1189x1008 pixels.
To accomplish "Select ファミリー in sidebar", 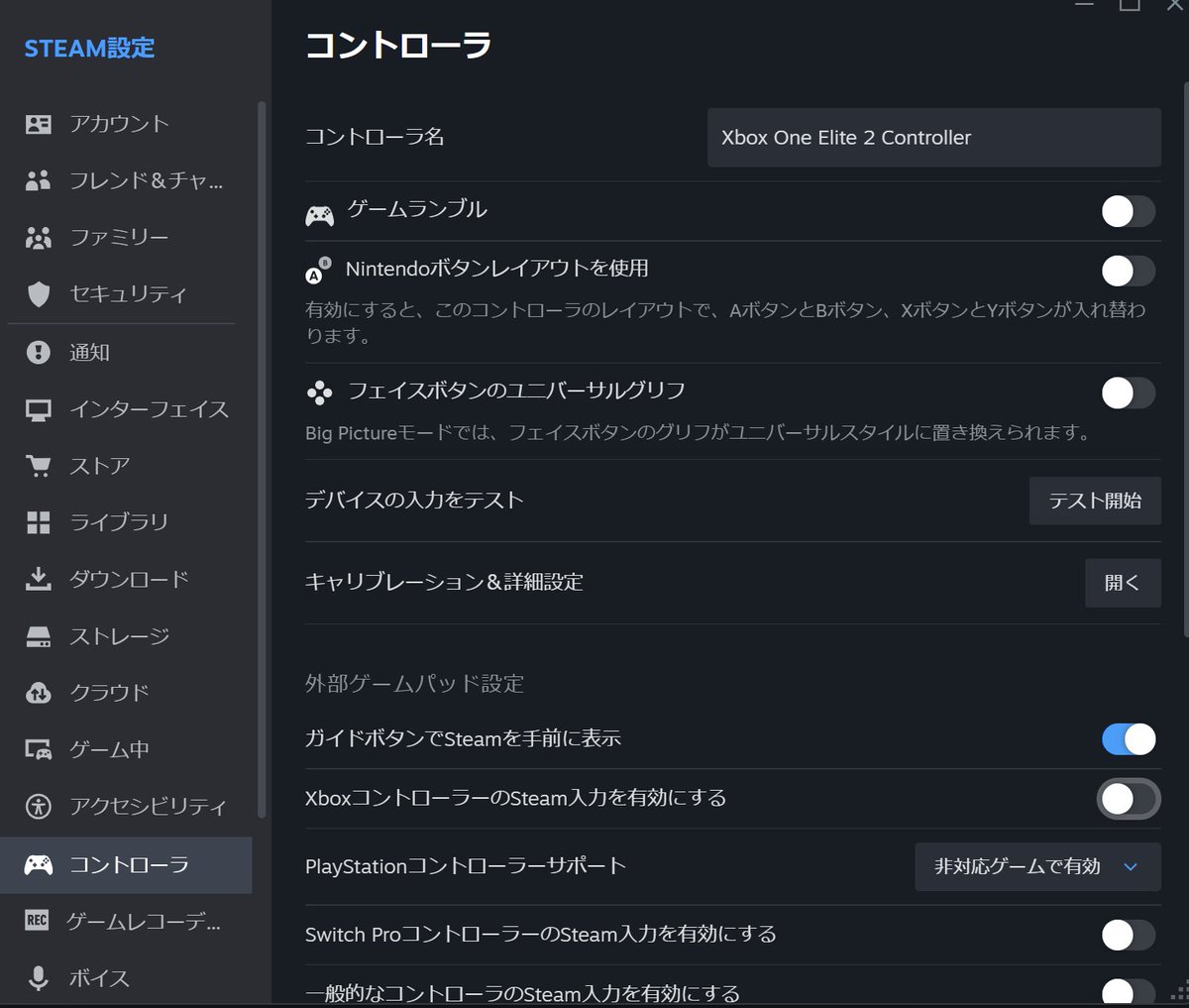I will coord(126,238).
